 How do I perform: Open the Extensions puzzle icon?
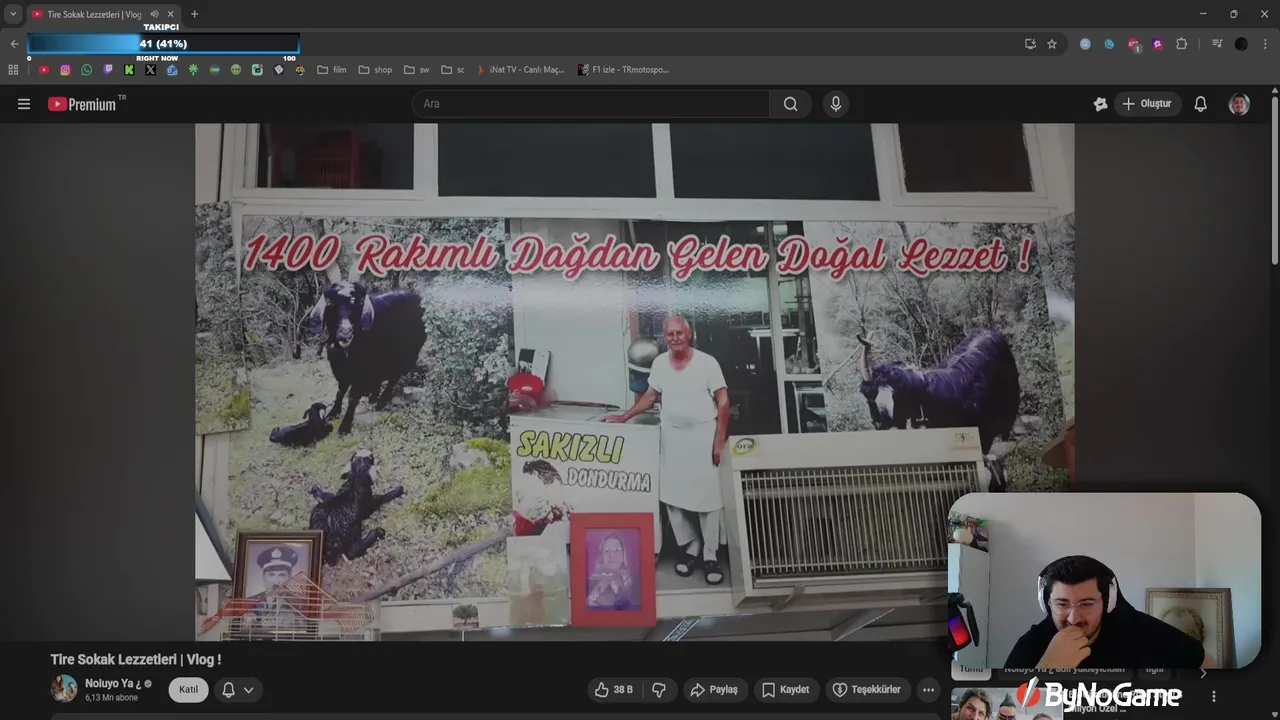coord(1181,44)
